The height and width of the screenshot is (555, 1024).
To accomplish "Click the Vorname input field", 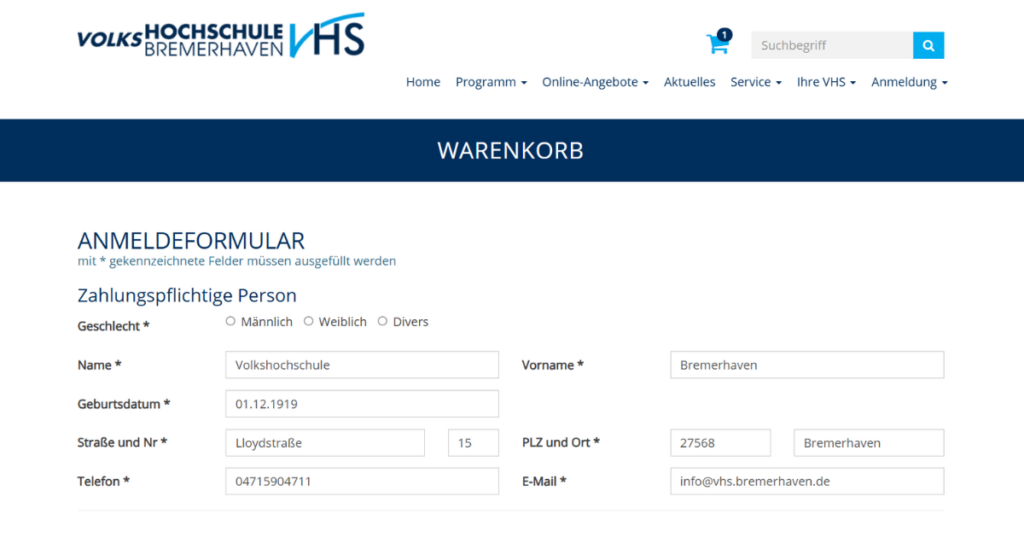I will [x=806, y=365].
